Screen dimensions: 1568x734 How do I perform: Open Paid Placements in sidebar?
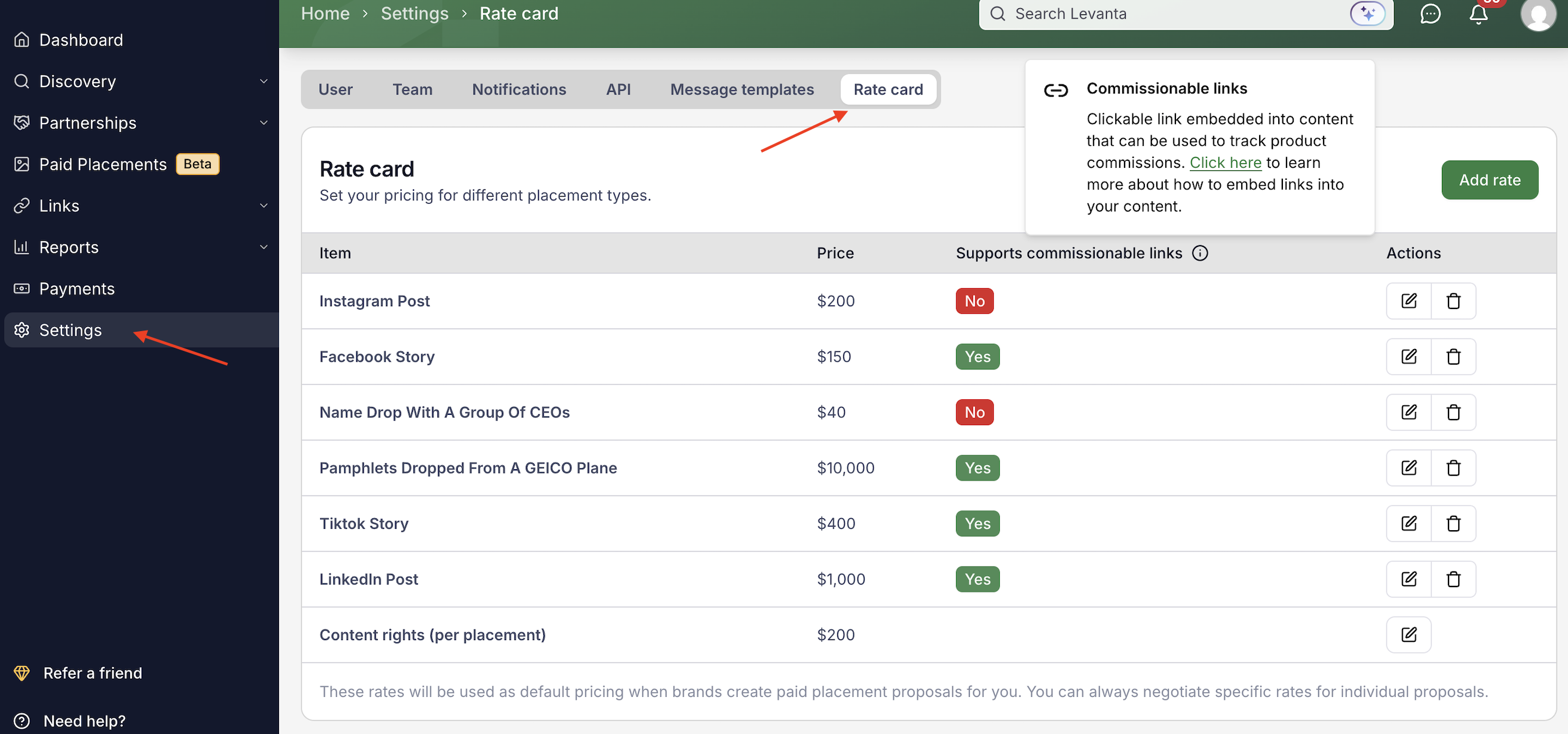click(102, 164)
